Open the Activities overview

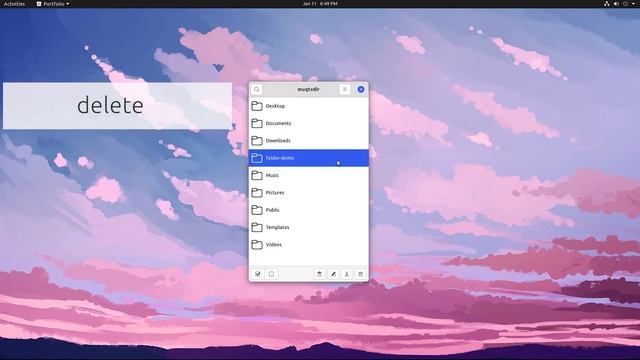[14, 4]
